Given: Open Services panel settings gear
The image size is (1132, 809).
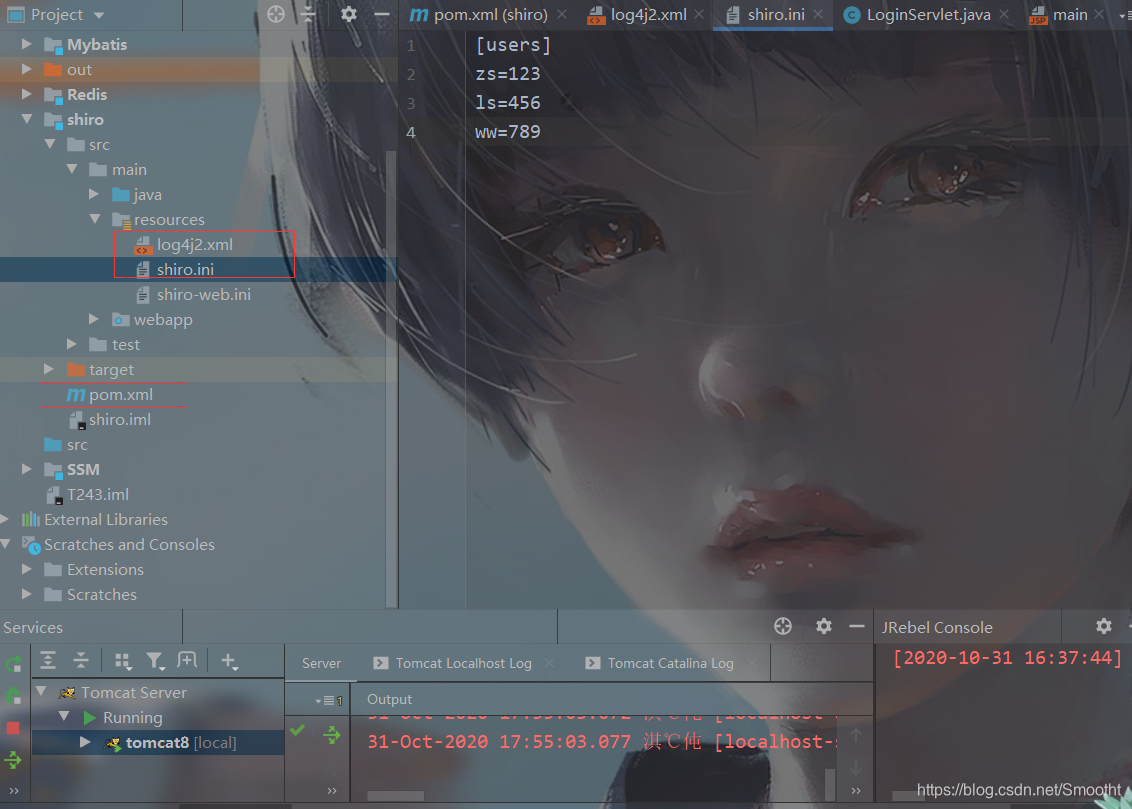Looking at the screenshot, I should pyautogui.click(x=824, y=626).
